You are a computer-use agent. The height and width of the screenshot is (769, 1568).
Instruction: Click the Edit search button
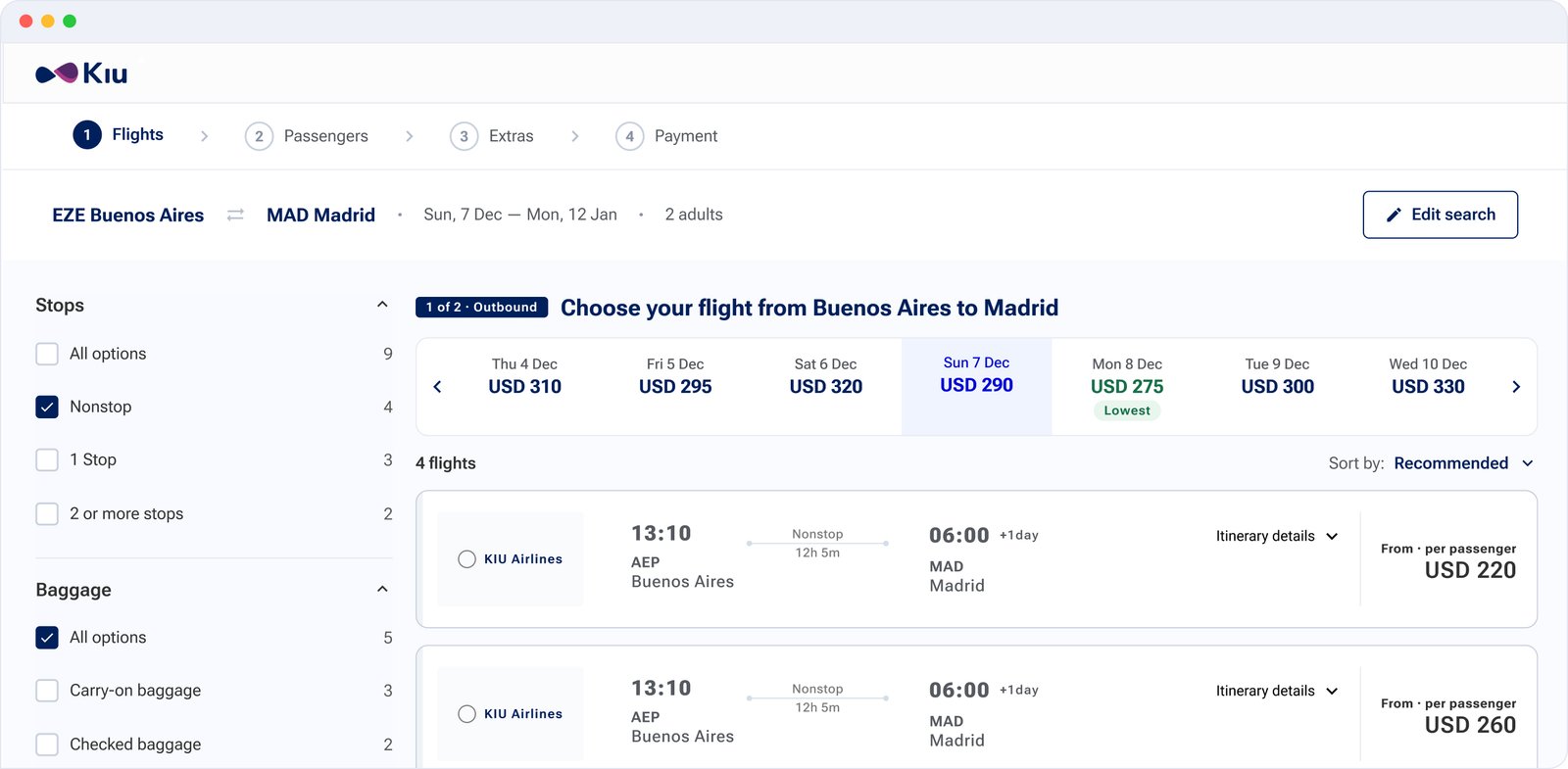point(1440,215)
